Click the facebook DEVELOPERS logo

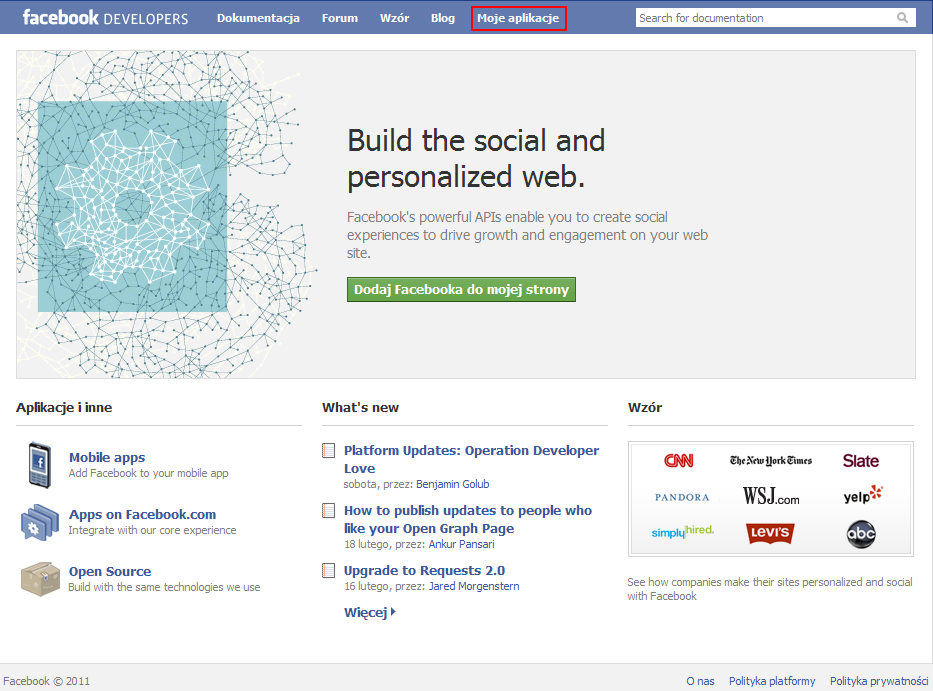(x=105, y=17)
